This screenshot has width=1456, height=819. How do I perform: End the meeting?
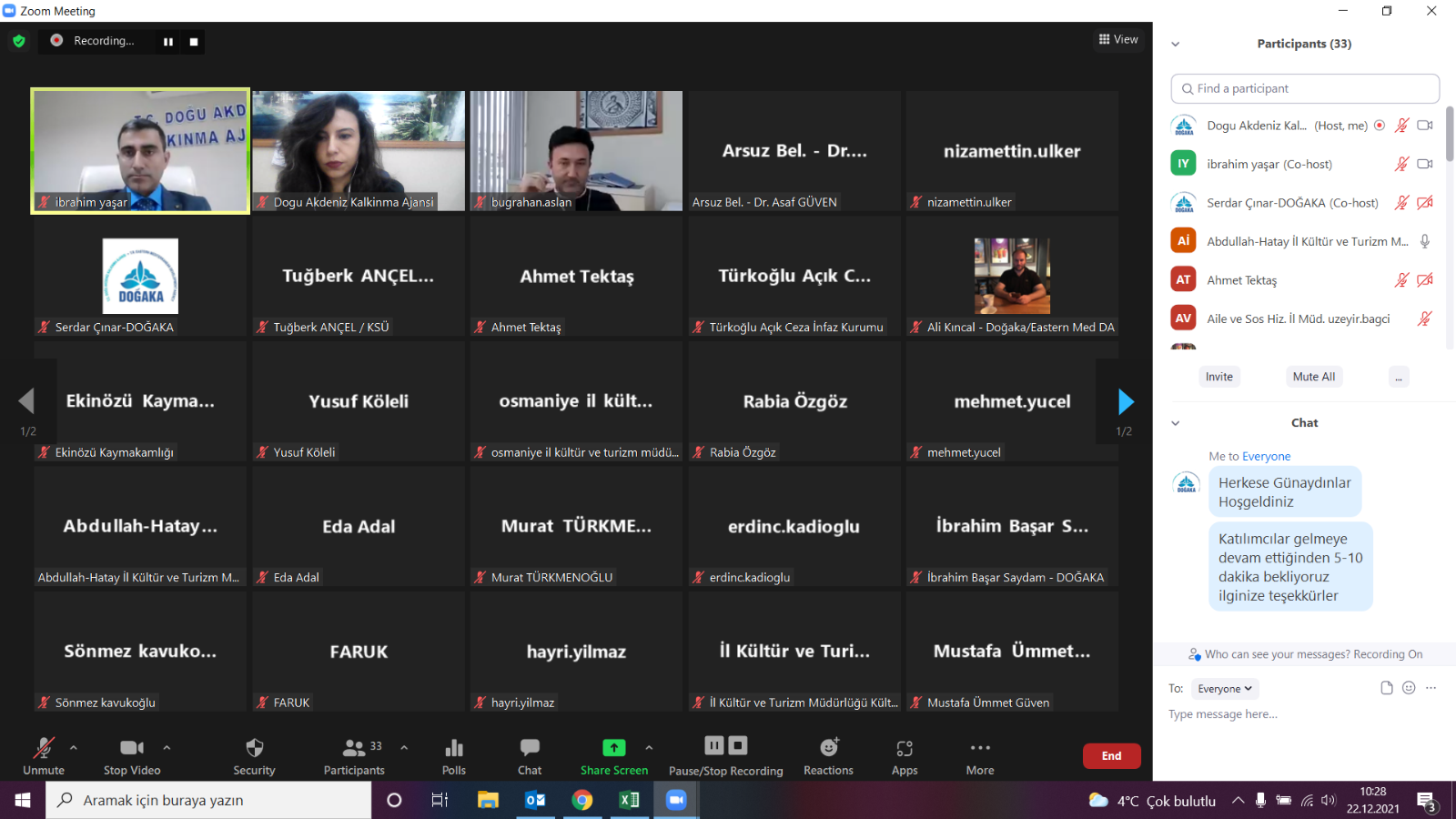1111,755
